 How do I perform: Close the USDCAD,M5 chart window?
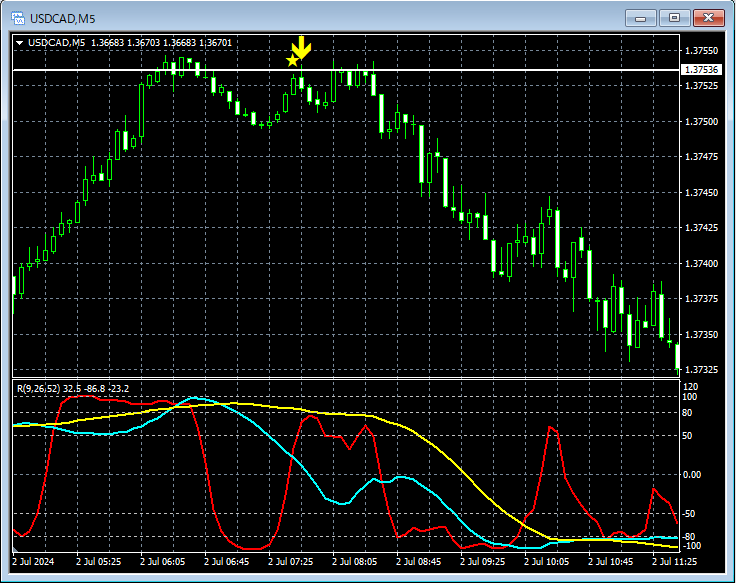(x=708, y=18)
